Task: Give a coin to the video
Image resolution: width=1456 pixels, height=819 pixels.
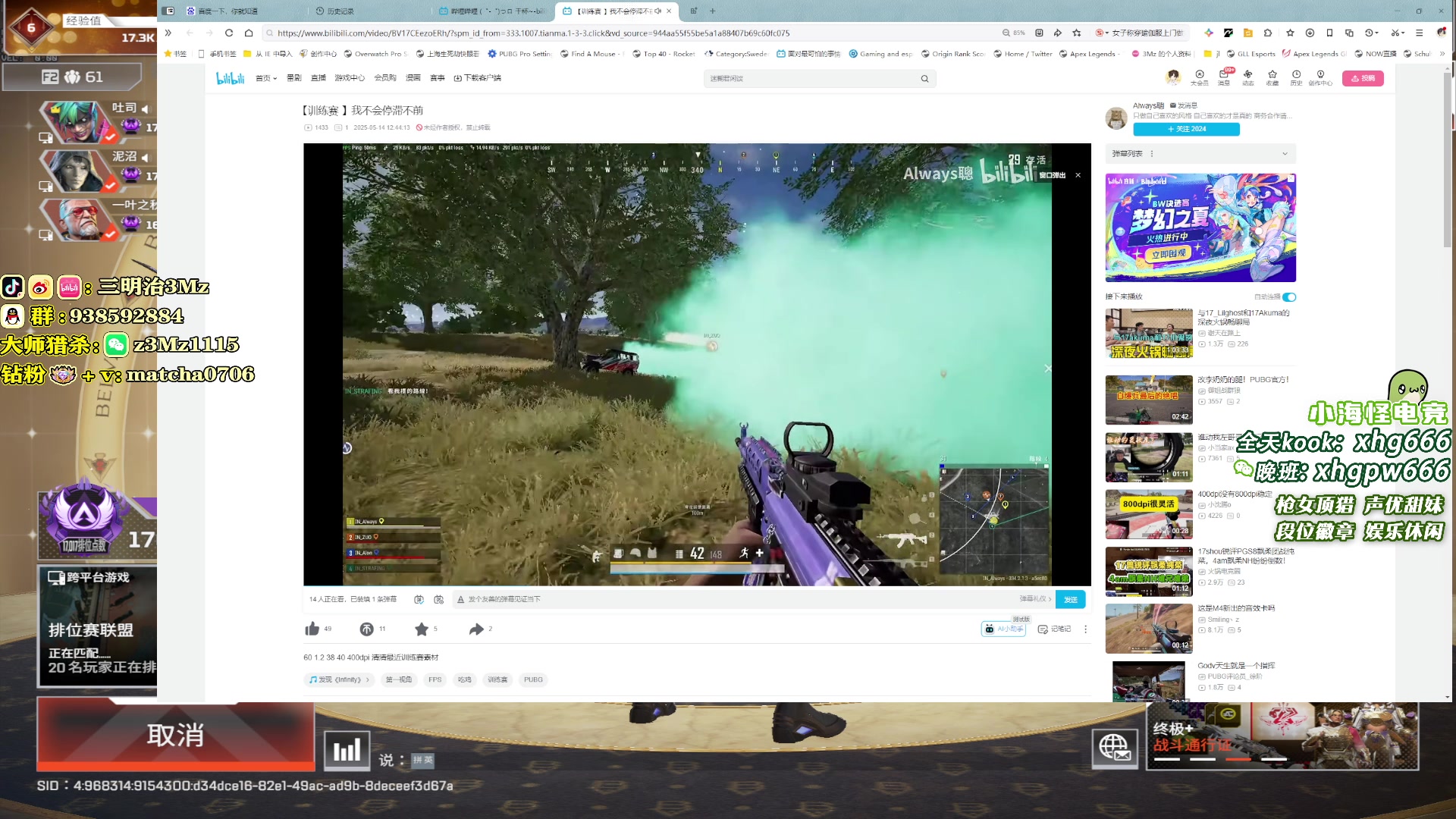Action: pyautogui.click(x=366, y=629)
